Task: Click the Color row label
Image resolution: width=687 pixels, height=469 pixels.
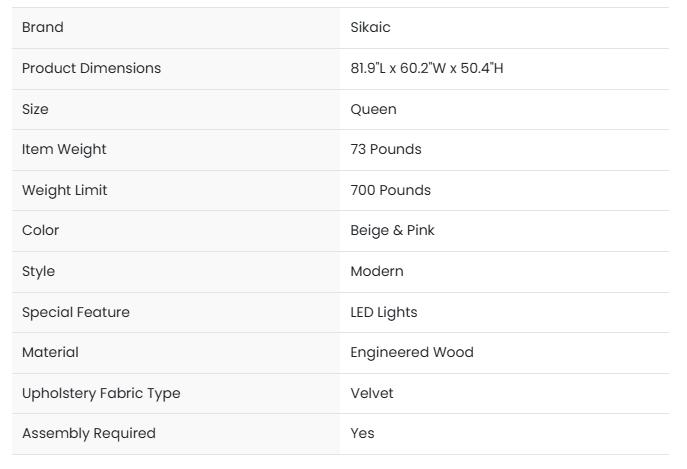Action: click(41, 231)
